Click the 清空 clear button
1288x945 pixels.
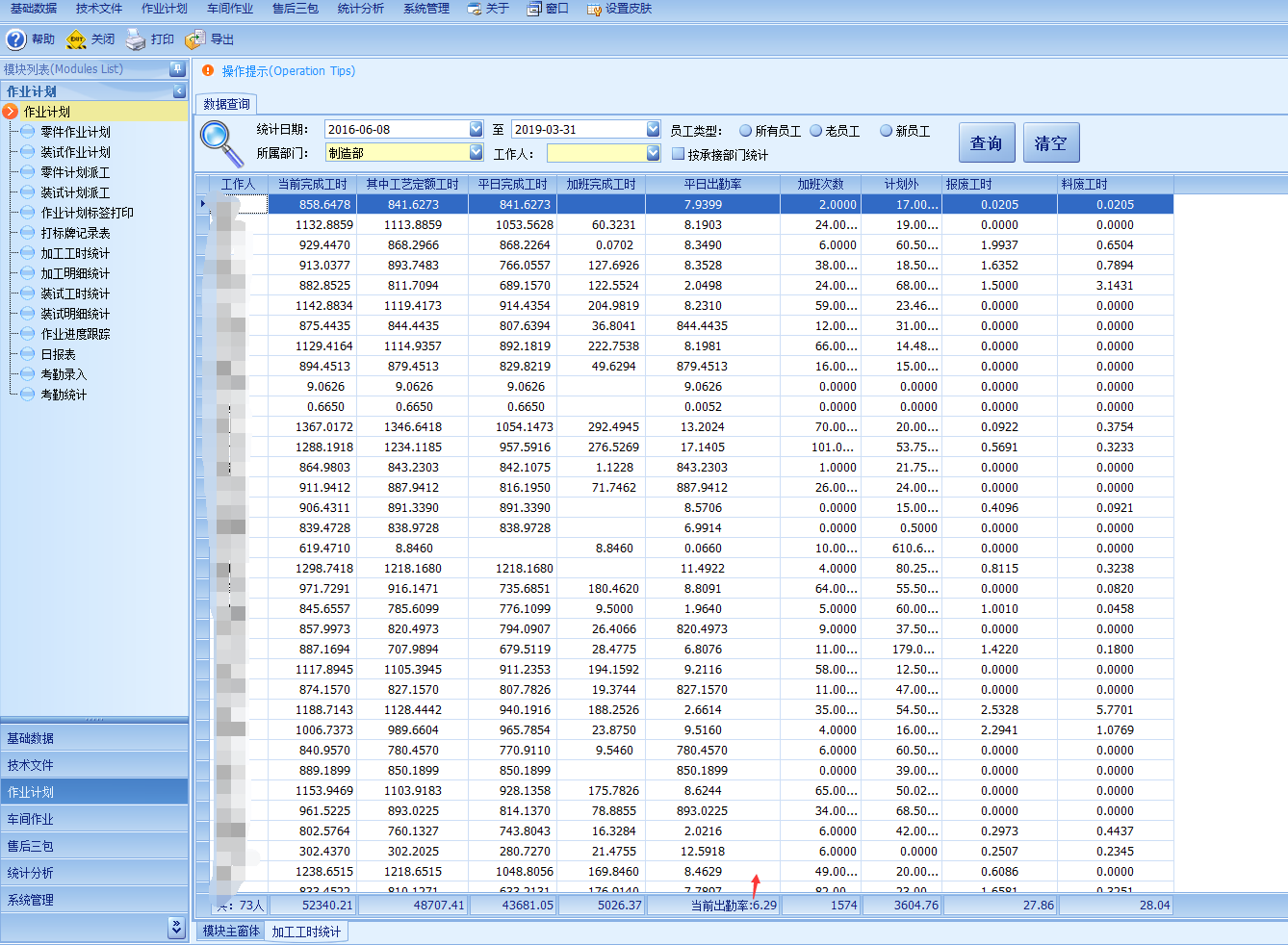[x=1050, y=143]
